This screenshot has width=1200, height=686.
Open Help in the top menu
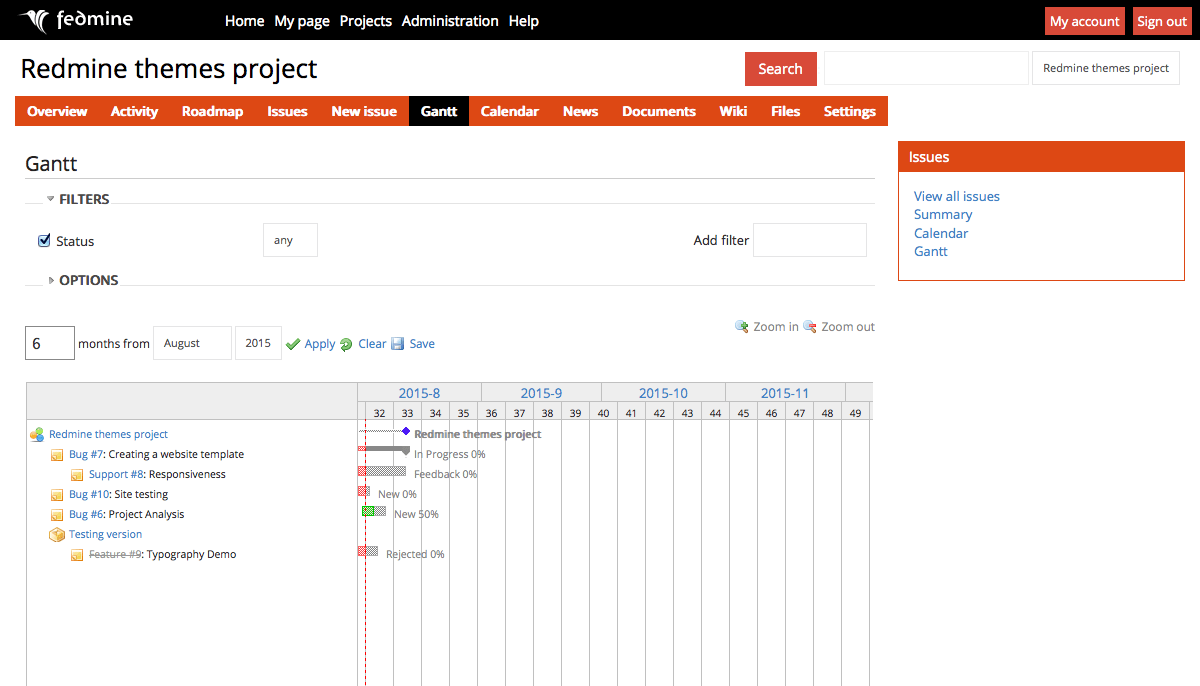(524, 21)
